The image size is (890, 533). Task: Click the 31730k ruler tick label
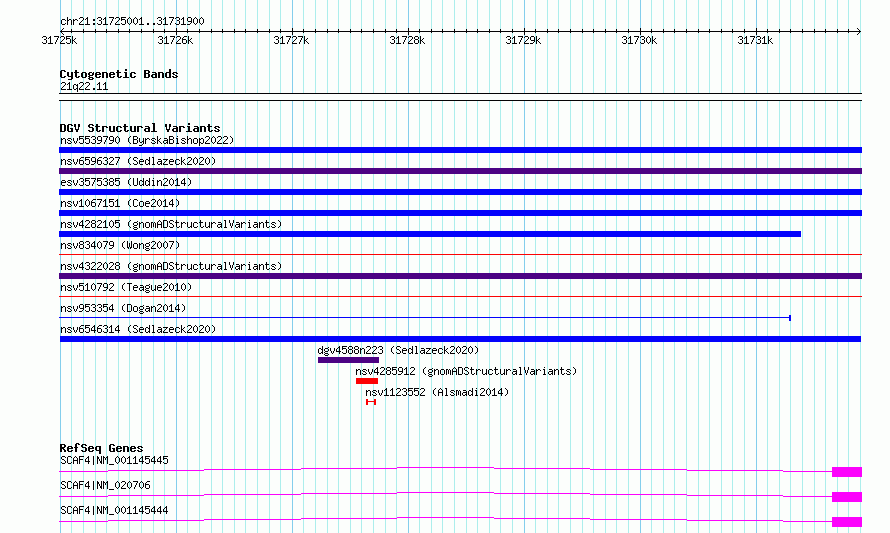639,40
